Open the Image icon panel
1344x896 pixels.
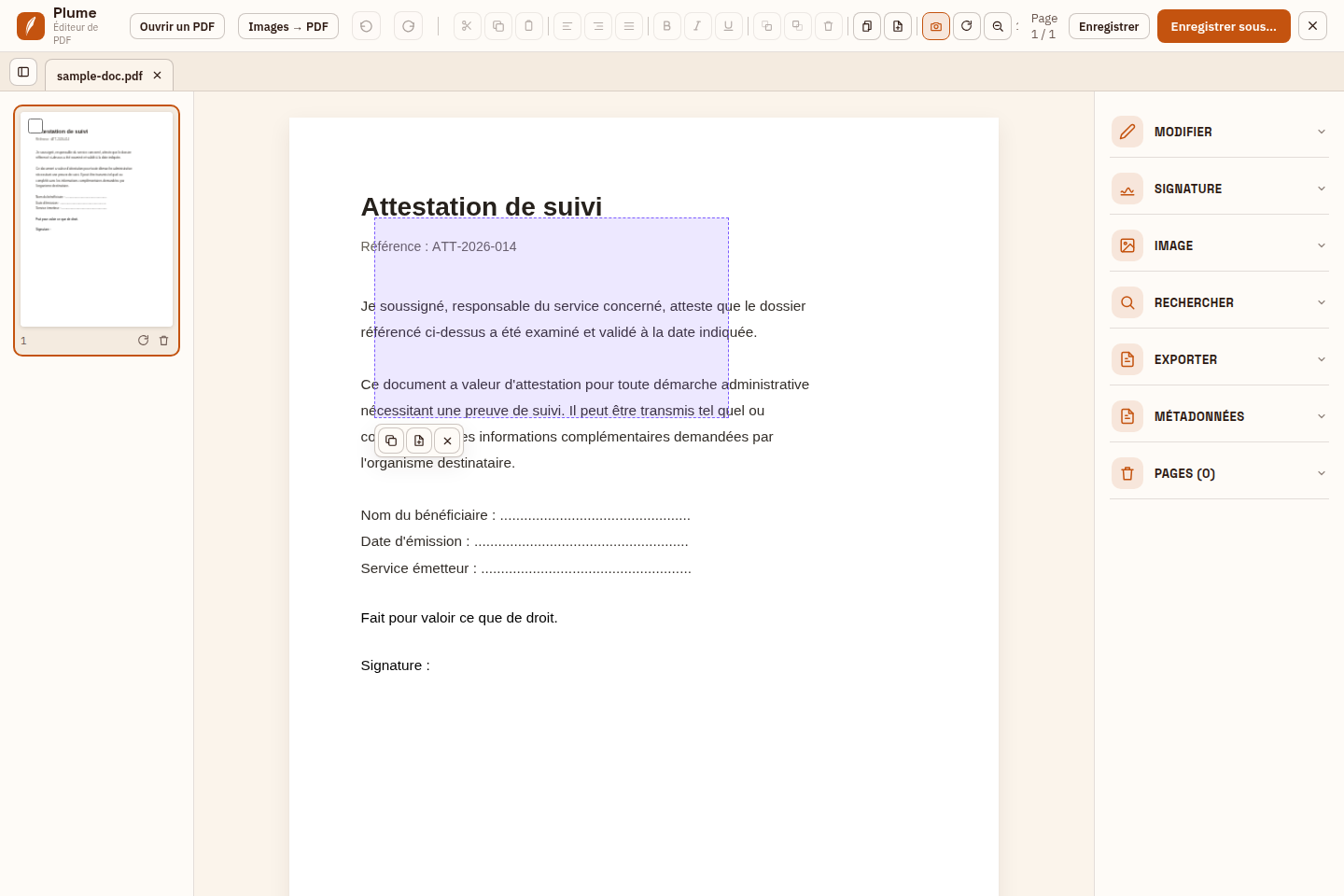click(x=1127, y=245)
